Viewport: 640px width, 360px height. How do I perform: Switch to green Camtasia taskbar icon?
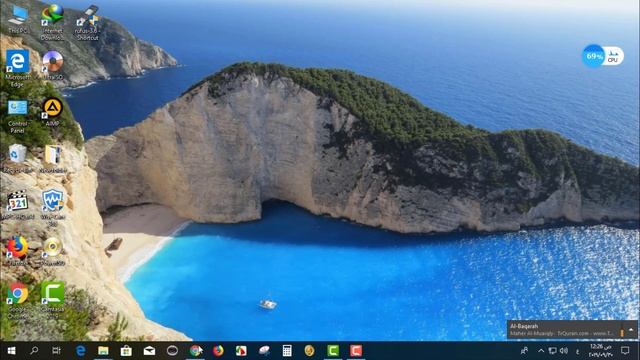tap(333, 351)
